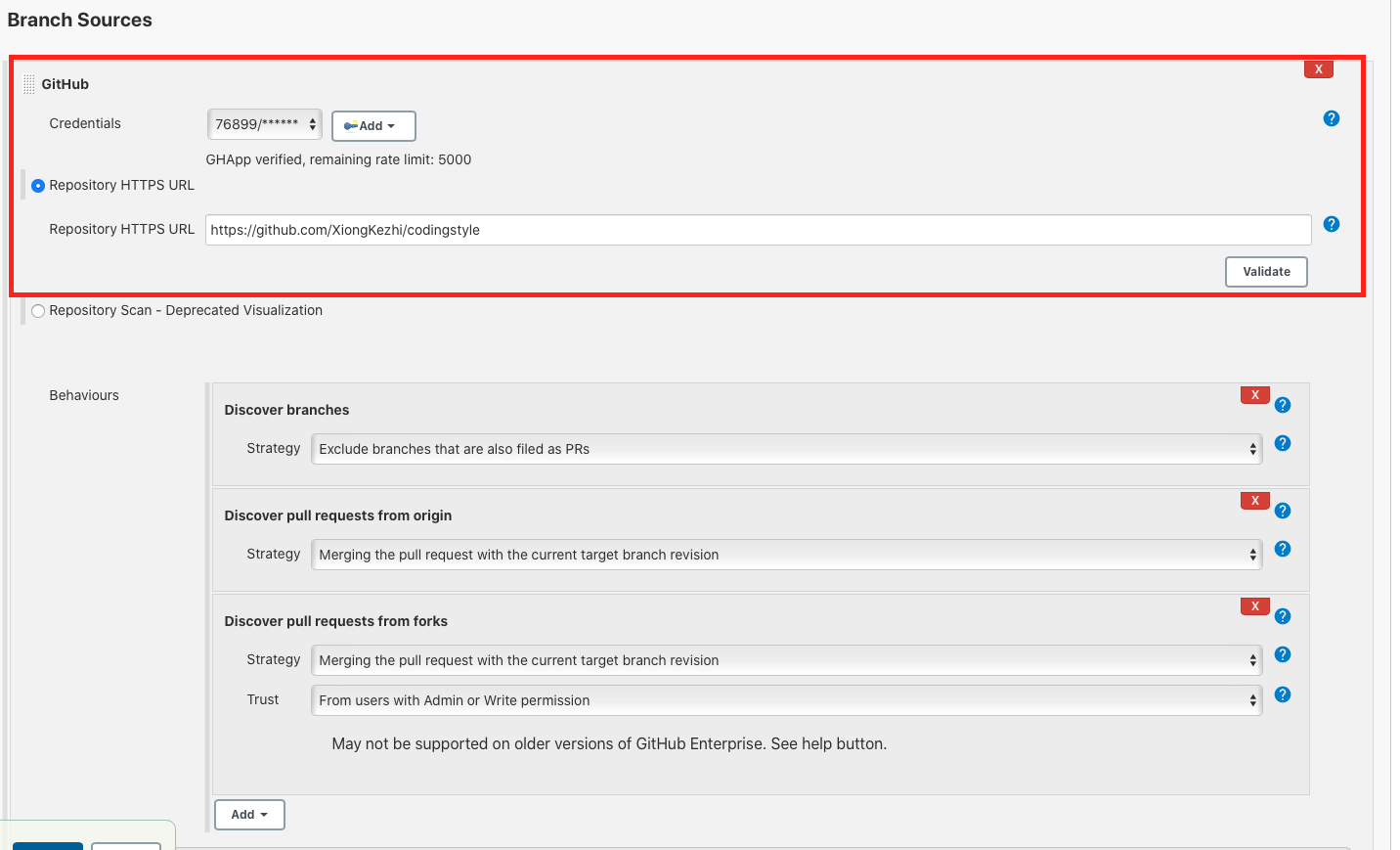The width and height of the screenshot is (1400, 850).
Task: Remove the Discover pull requests from origin behavior
Action: point(1254,500)
